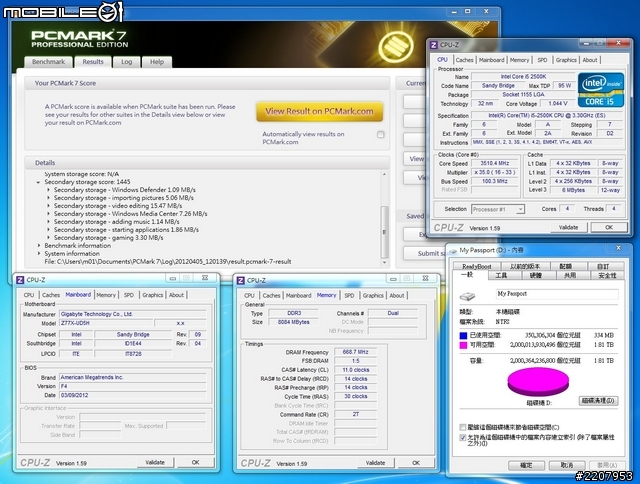Enable compress this drive checkbox
This screenshot has width=640, height=484.
tap(462, 427)
